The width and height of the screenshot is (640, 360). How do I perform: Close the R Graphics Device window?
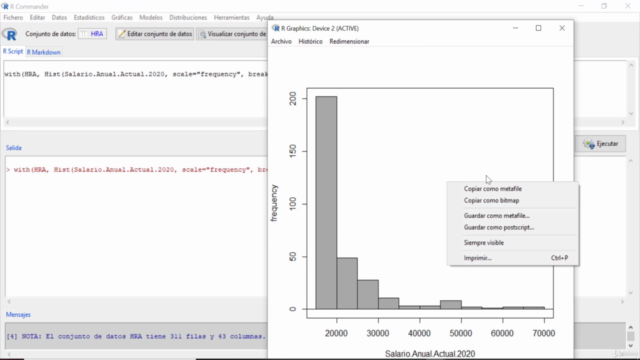(x=562, y=28)
